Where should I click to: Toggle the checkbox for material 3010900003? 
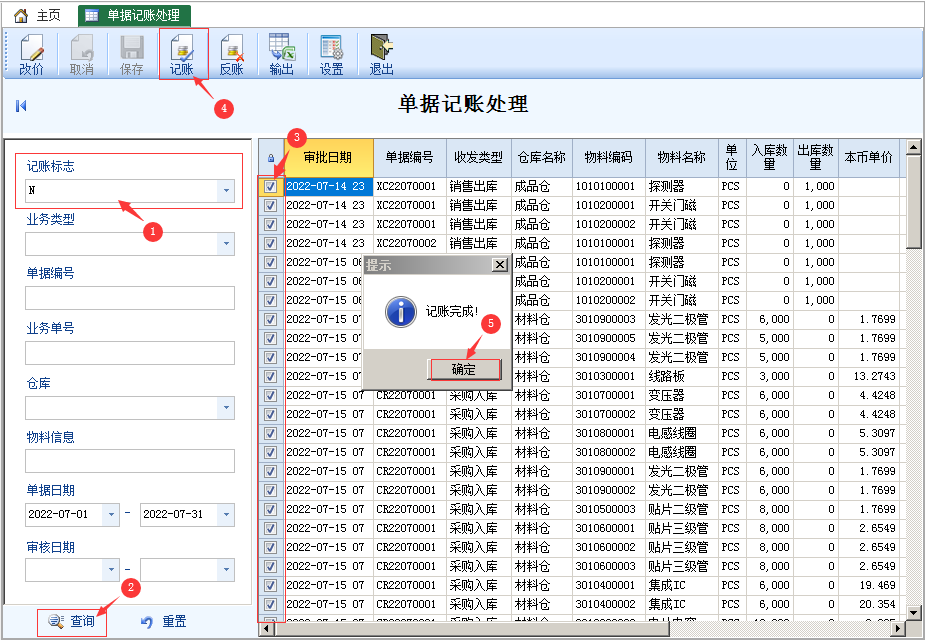pos(271,319)
